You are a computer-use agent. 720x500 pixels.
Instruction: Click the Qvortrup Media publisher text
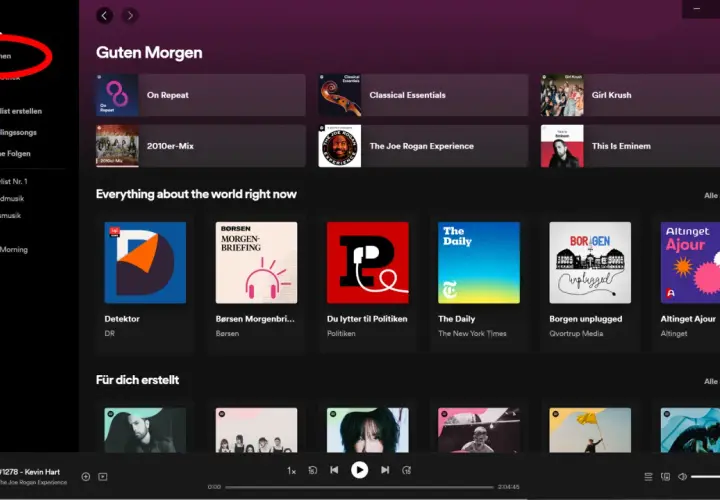[576, 333]
